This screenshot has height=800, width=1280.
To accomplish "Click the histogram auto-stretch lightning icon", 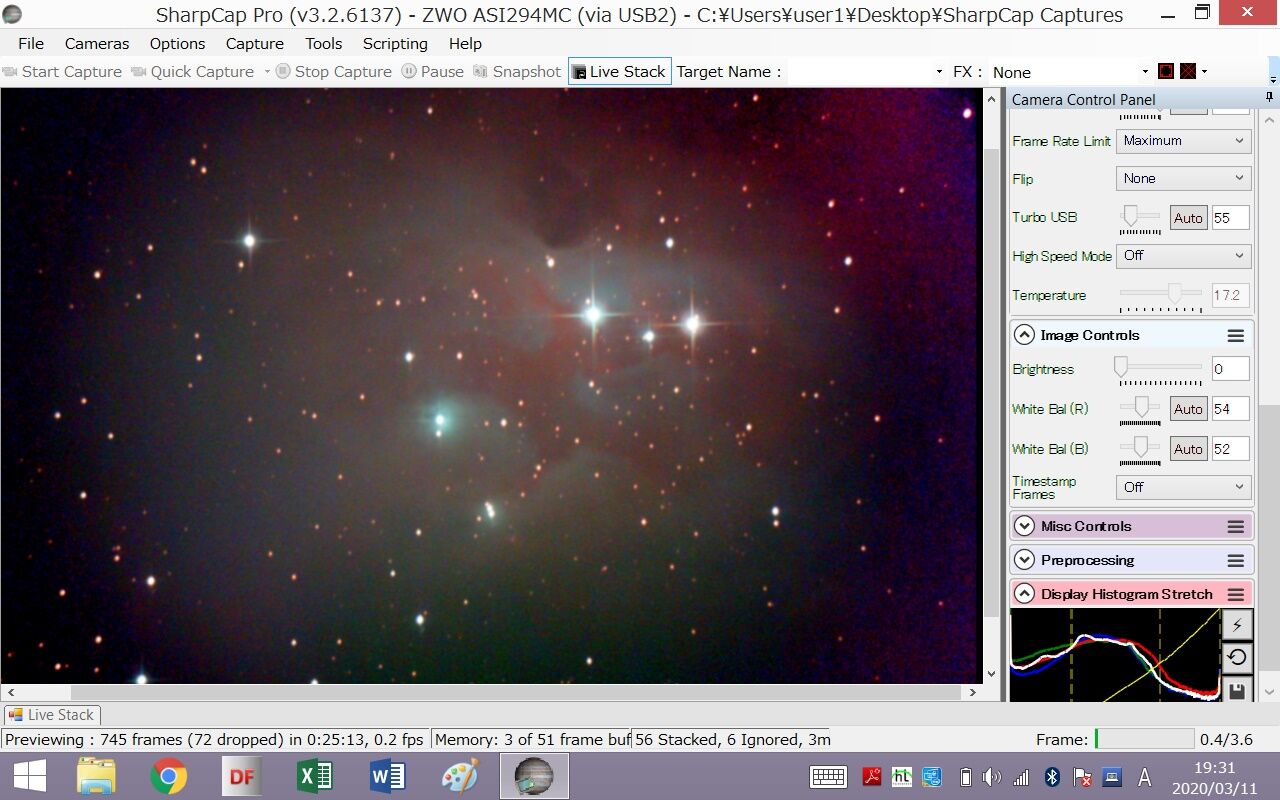I will 1237,625.
